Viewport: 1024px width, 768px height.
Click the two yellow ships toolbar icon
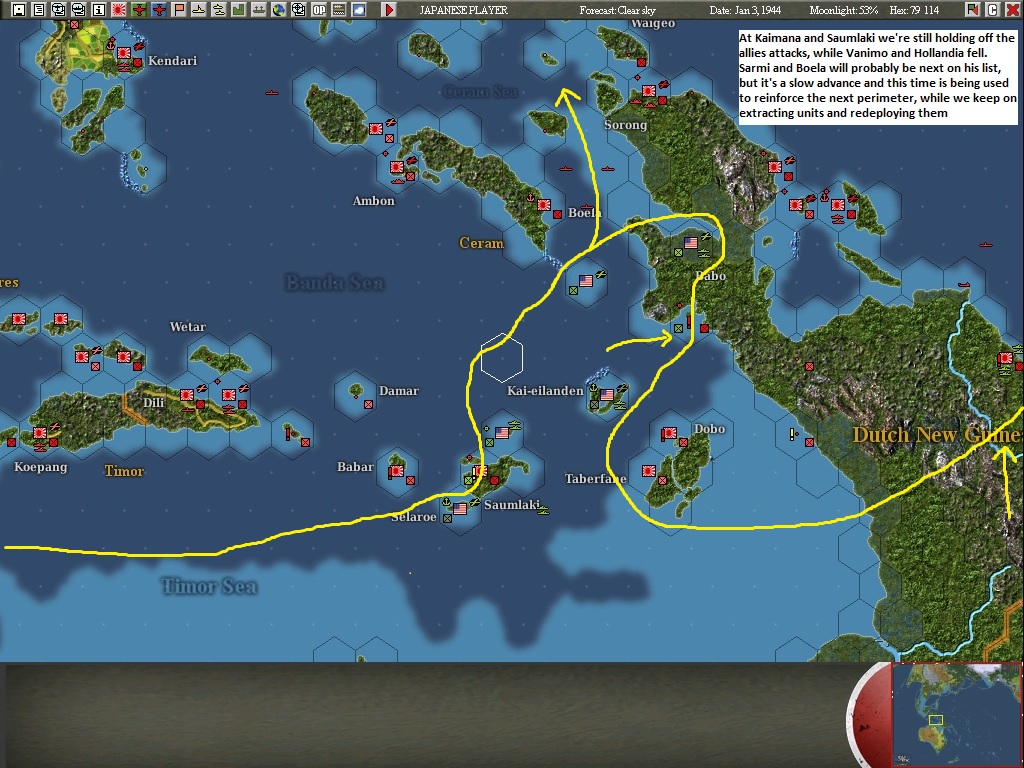click(x=219, y=10)
